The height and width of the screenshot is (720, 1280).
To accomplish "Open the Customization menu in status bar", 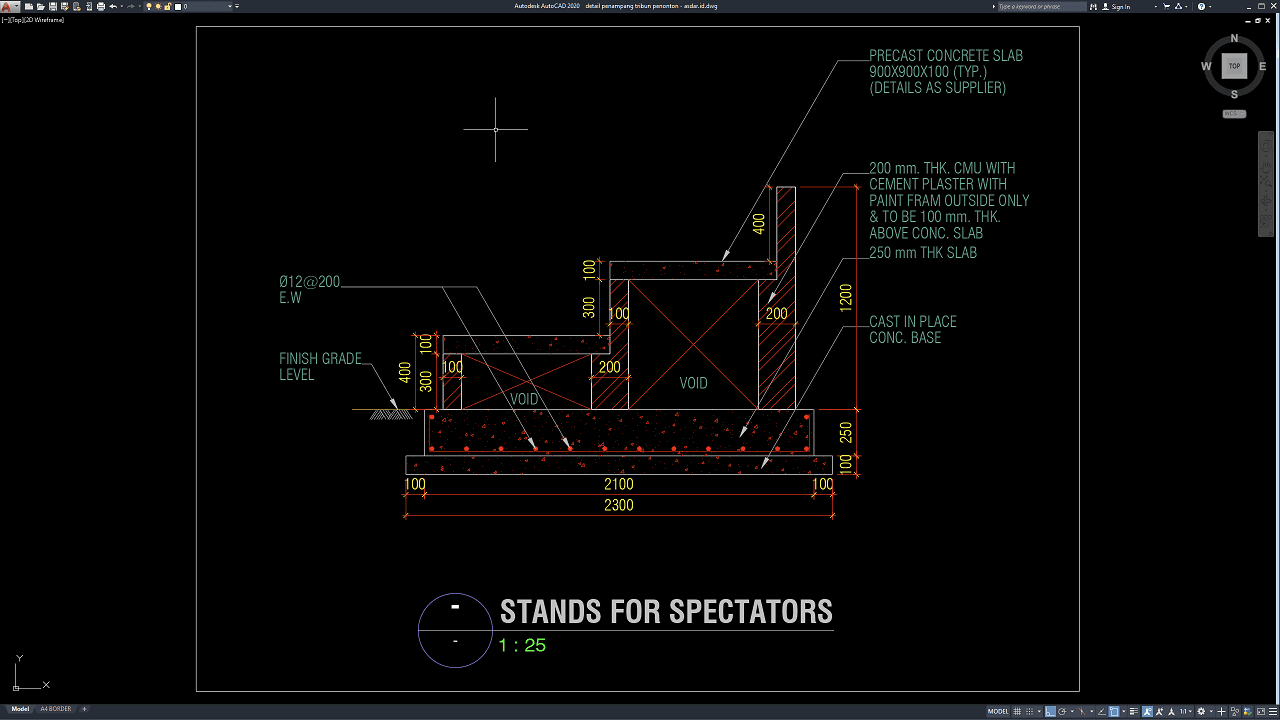I will coord(1272,711).
